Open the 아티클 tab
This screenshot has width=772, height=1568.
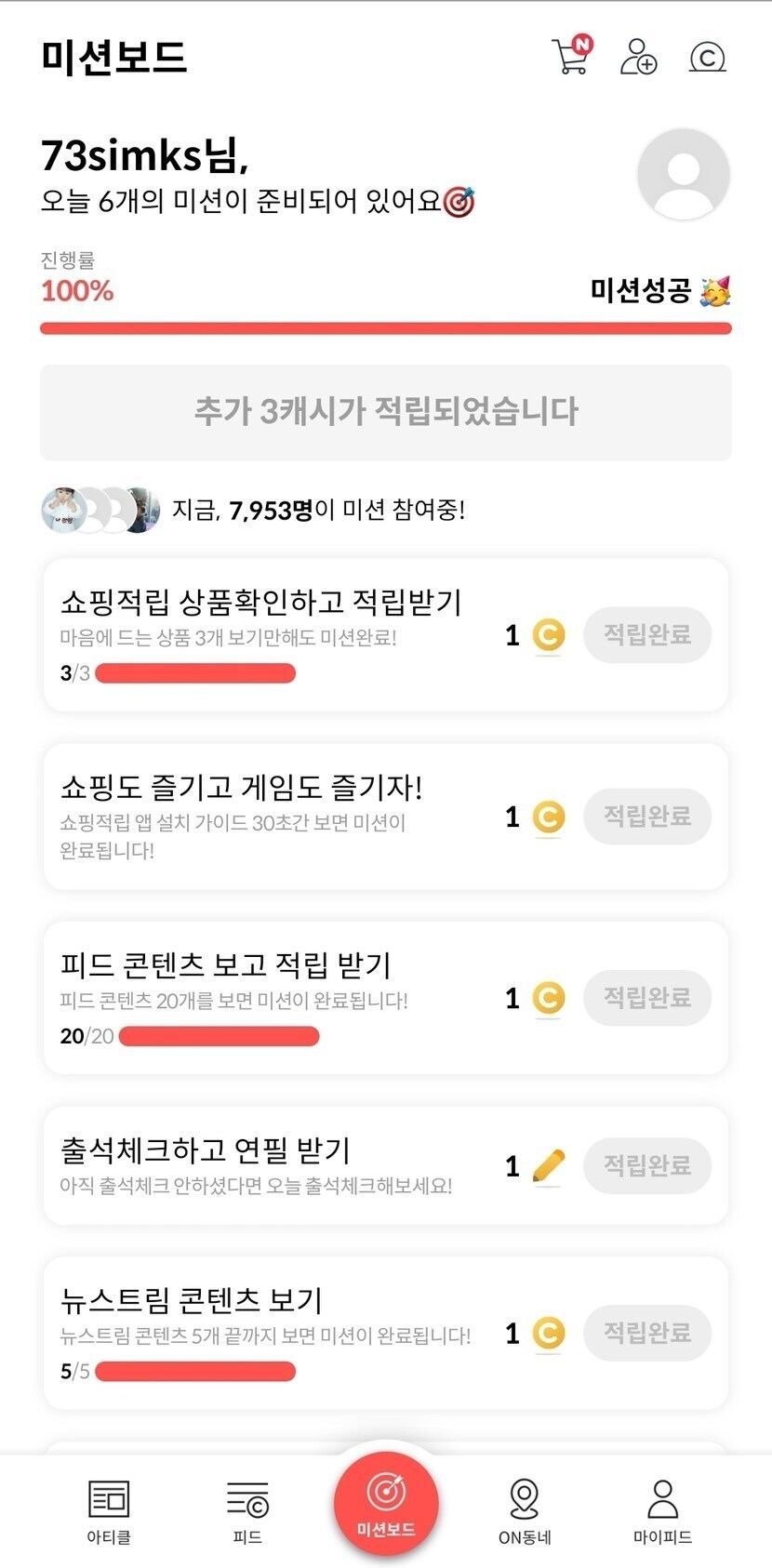click(x=109, y=1510)
